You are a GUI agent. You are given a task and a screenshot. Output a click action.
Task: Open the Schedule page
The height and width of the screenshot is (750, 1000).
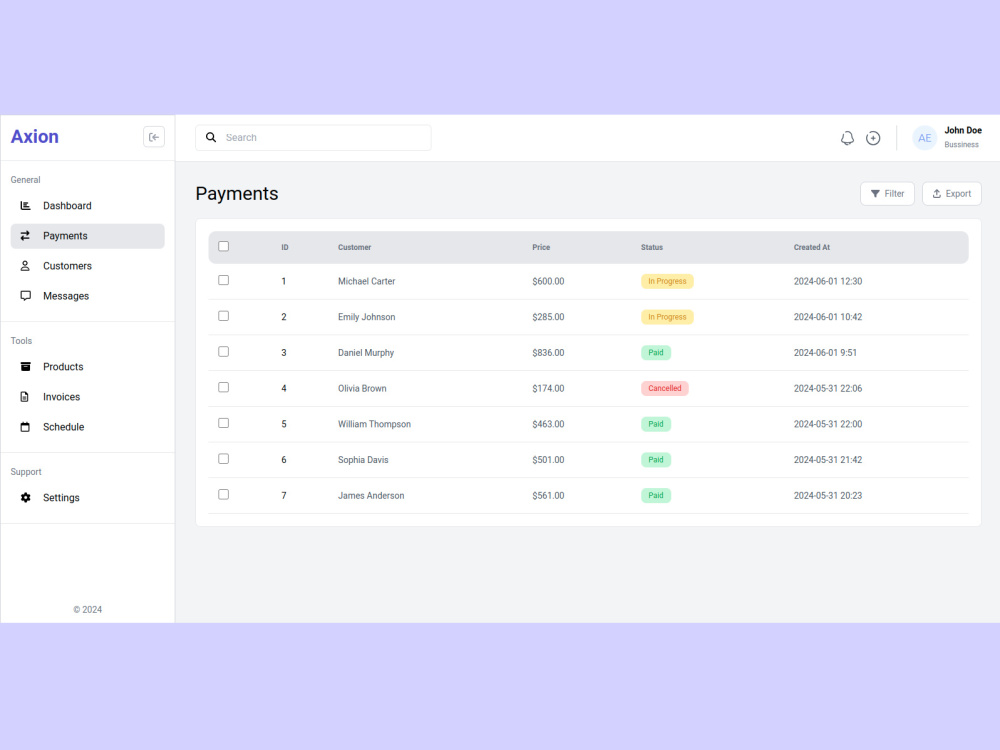click(x=87, y=427)
